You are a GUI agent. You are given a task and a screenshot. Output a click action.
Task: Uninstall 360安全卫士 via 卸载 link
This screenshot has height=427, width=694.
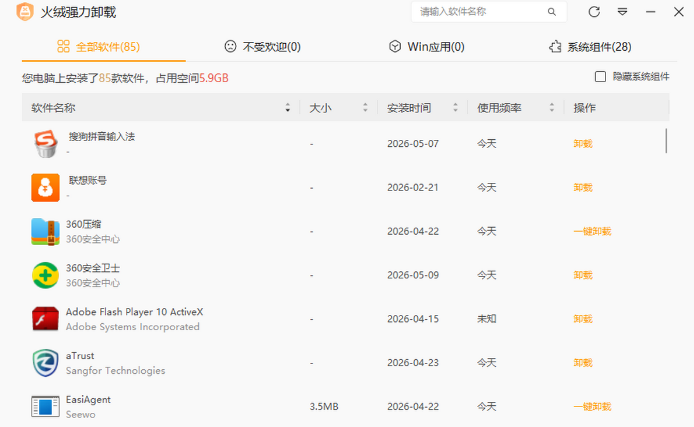(x=583, y=275)
